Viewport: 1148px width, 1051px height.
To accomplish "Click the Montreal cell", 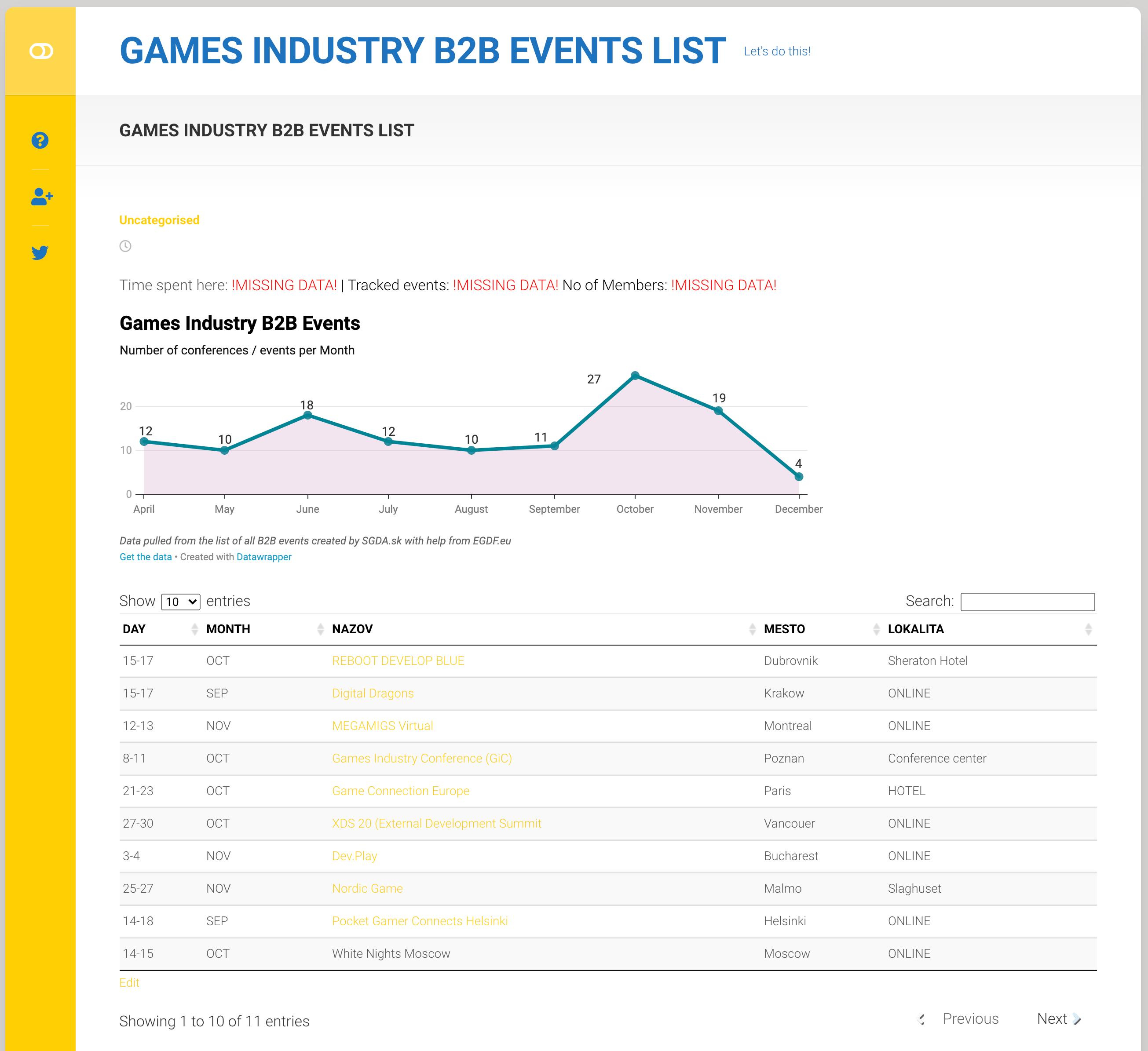I will tap(787, 725).
